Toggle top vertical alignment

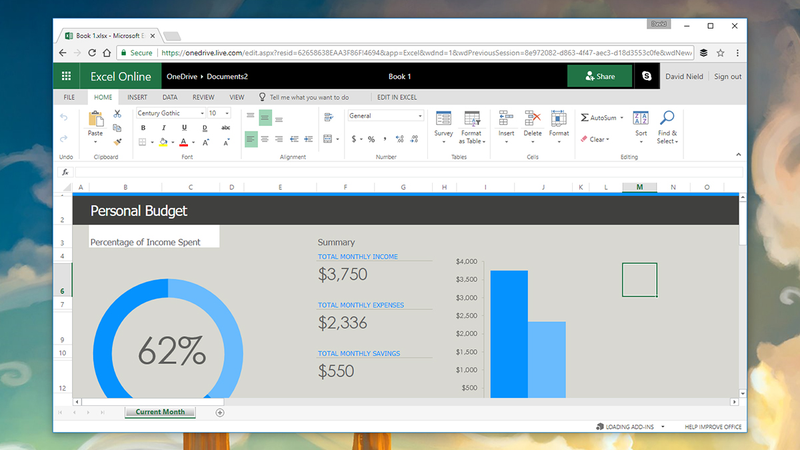click(x=251, y=116)
